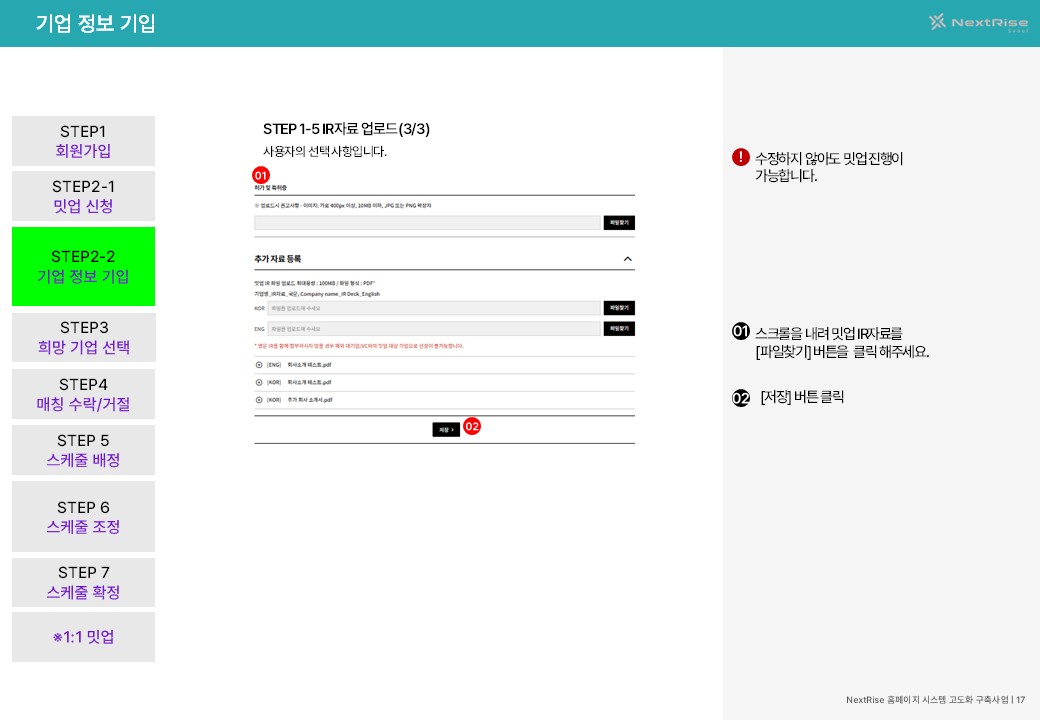The image size is (1040, 720).
Task: Click the 저장 save button
Action: pos(446,430)
